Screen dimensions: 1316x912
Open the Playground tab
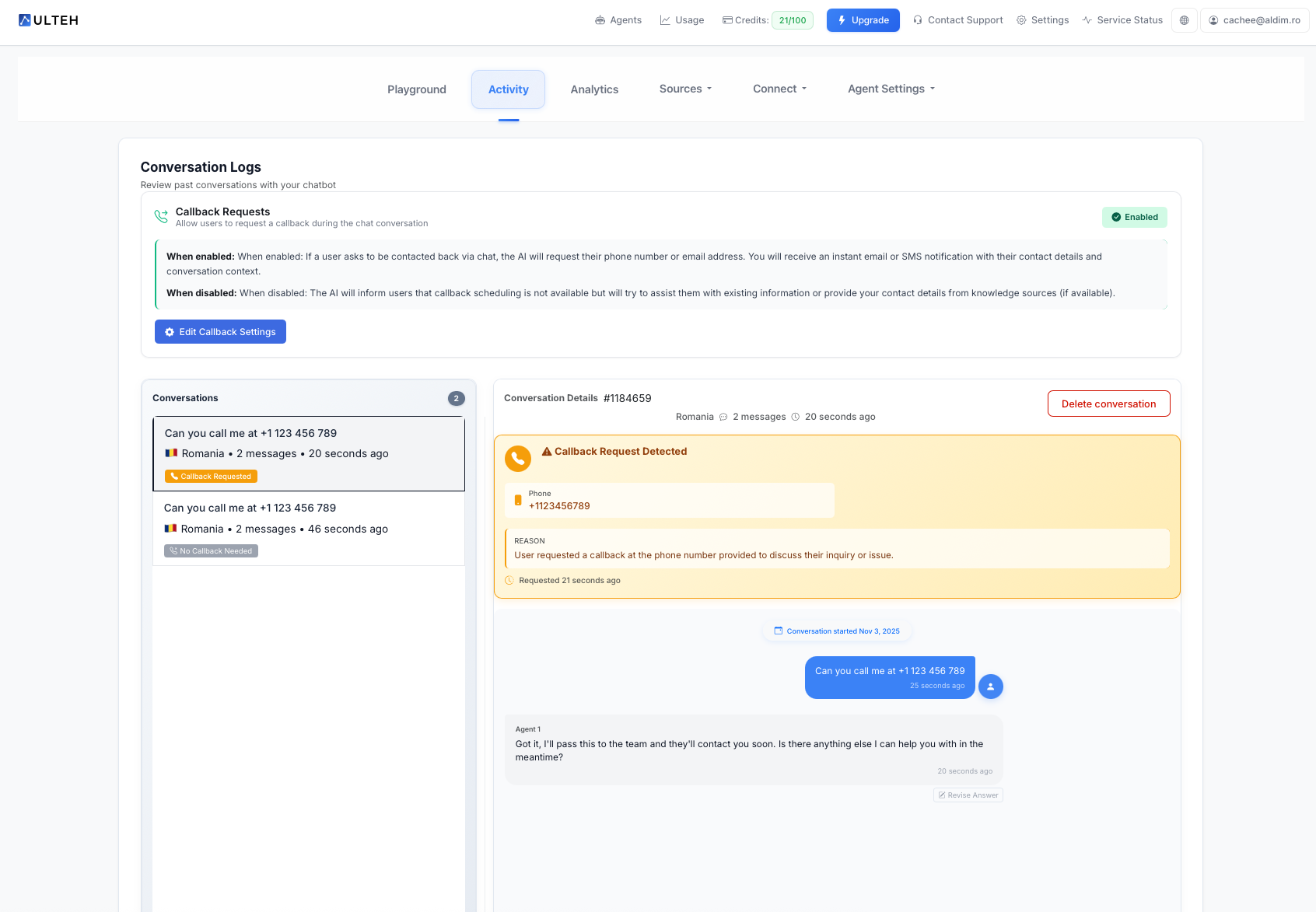point(416,89)
